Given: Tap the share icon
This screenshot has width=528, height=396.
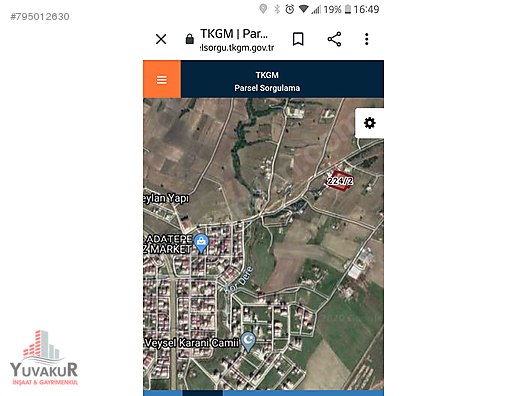Looking at the screenshot, I should [x=334, y=39].
